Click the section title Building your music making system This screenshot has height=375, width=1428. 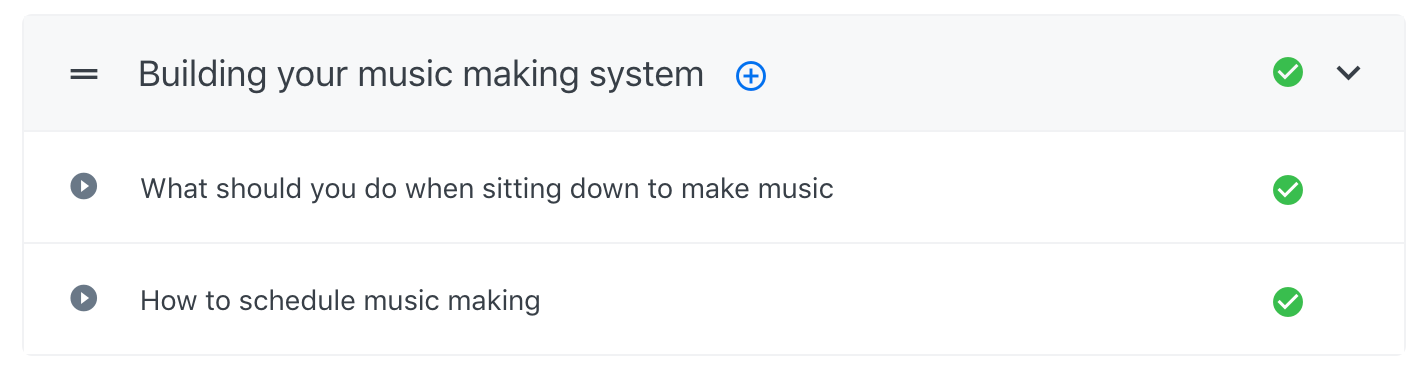(x=421, y=74)
